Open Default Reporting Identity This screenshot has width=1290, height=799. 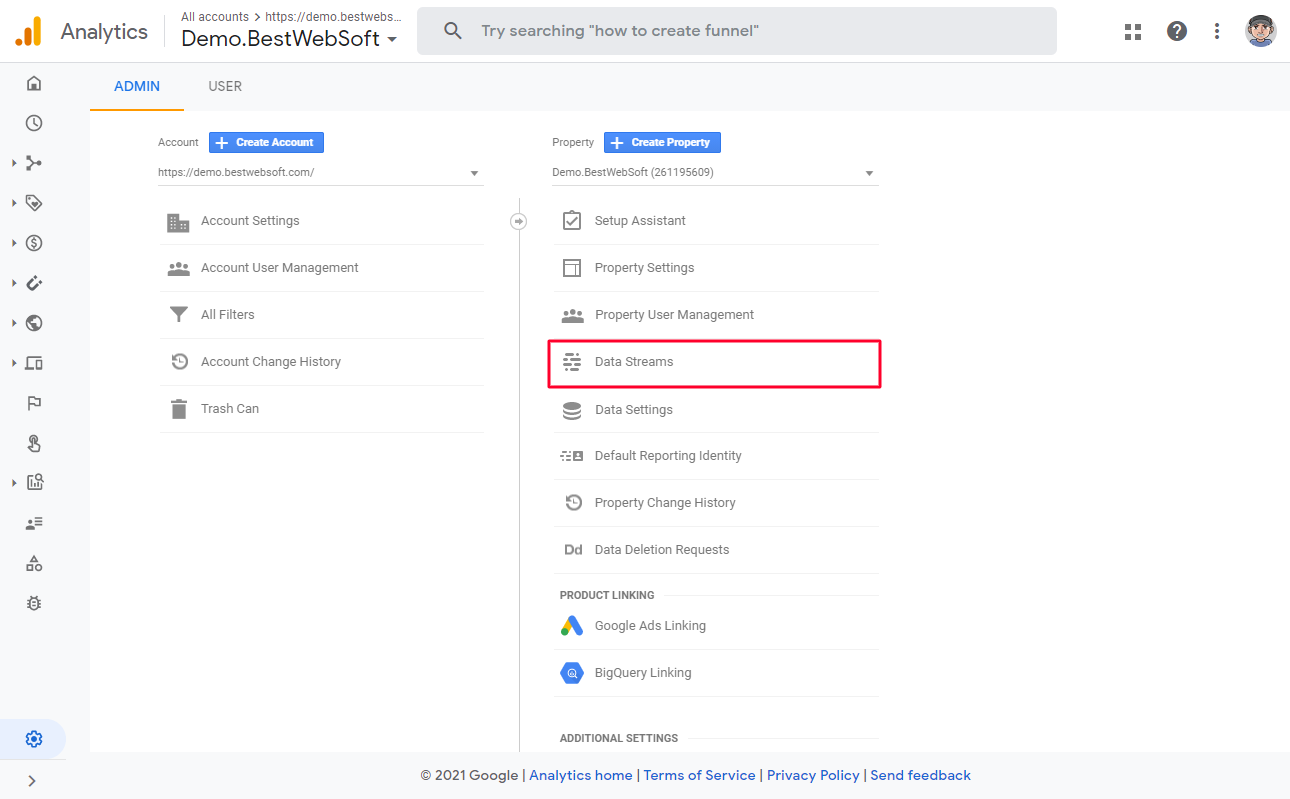coord(716,456)
